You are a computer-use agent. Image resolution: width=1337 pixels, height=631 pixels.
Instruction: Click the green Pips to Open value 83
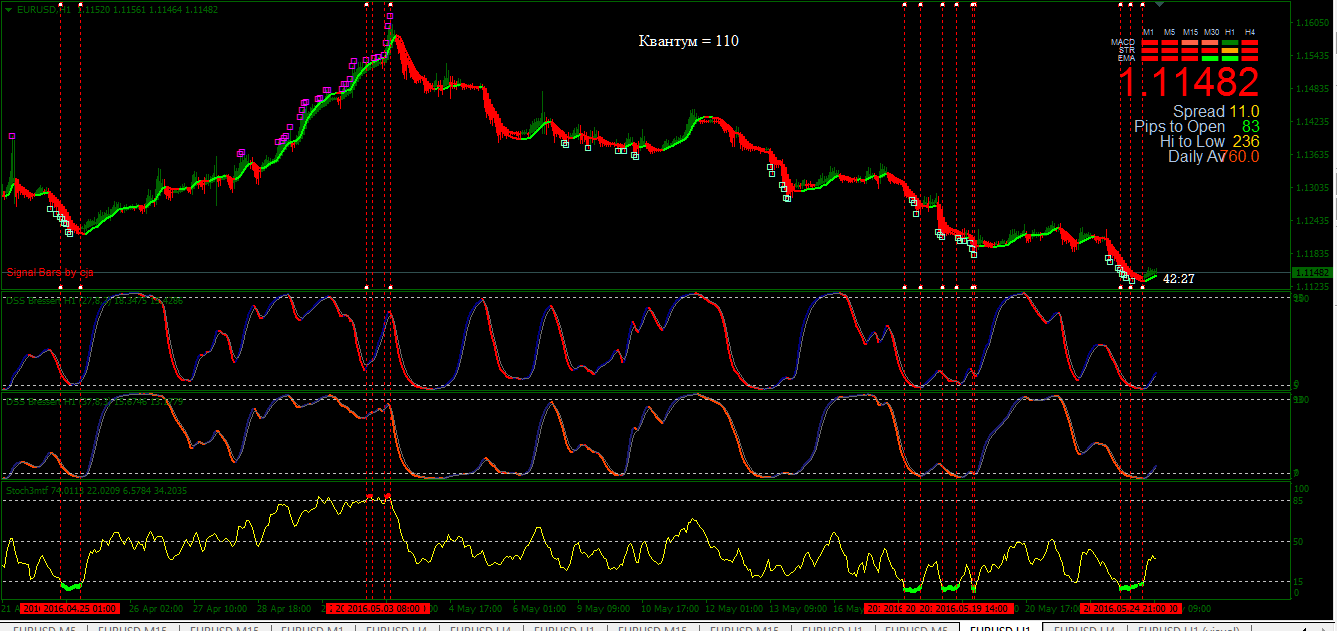click(x=1250, y=127)
